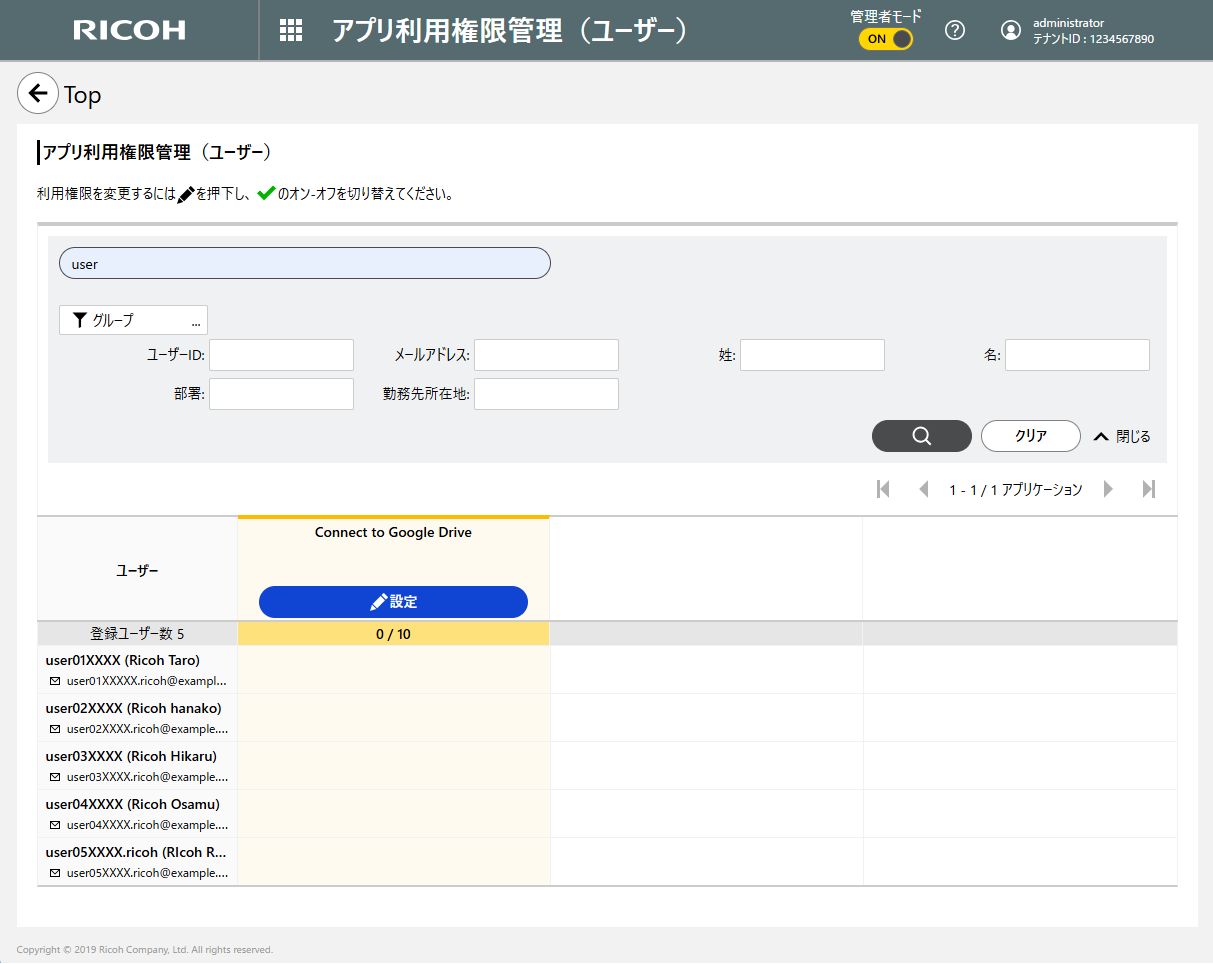The image size is (1213, 964).
Task: Focus the メールアドレス input field
Action: 546,355
